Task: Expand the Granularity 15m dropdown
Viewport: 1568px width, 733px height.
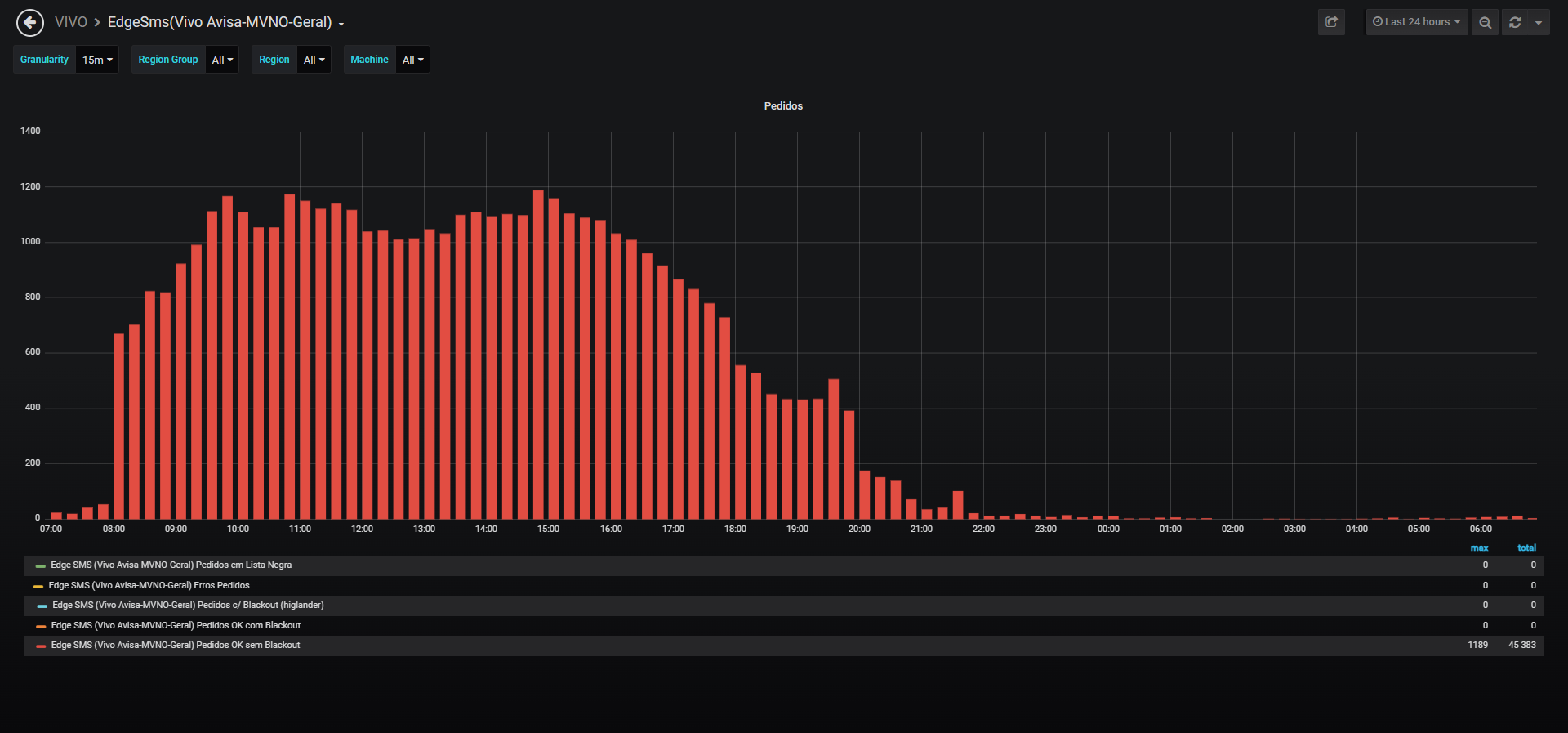Action: (97, 60)
